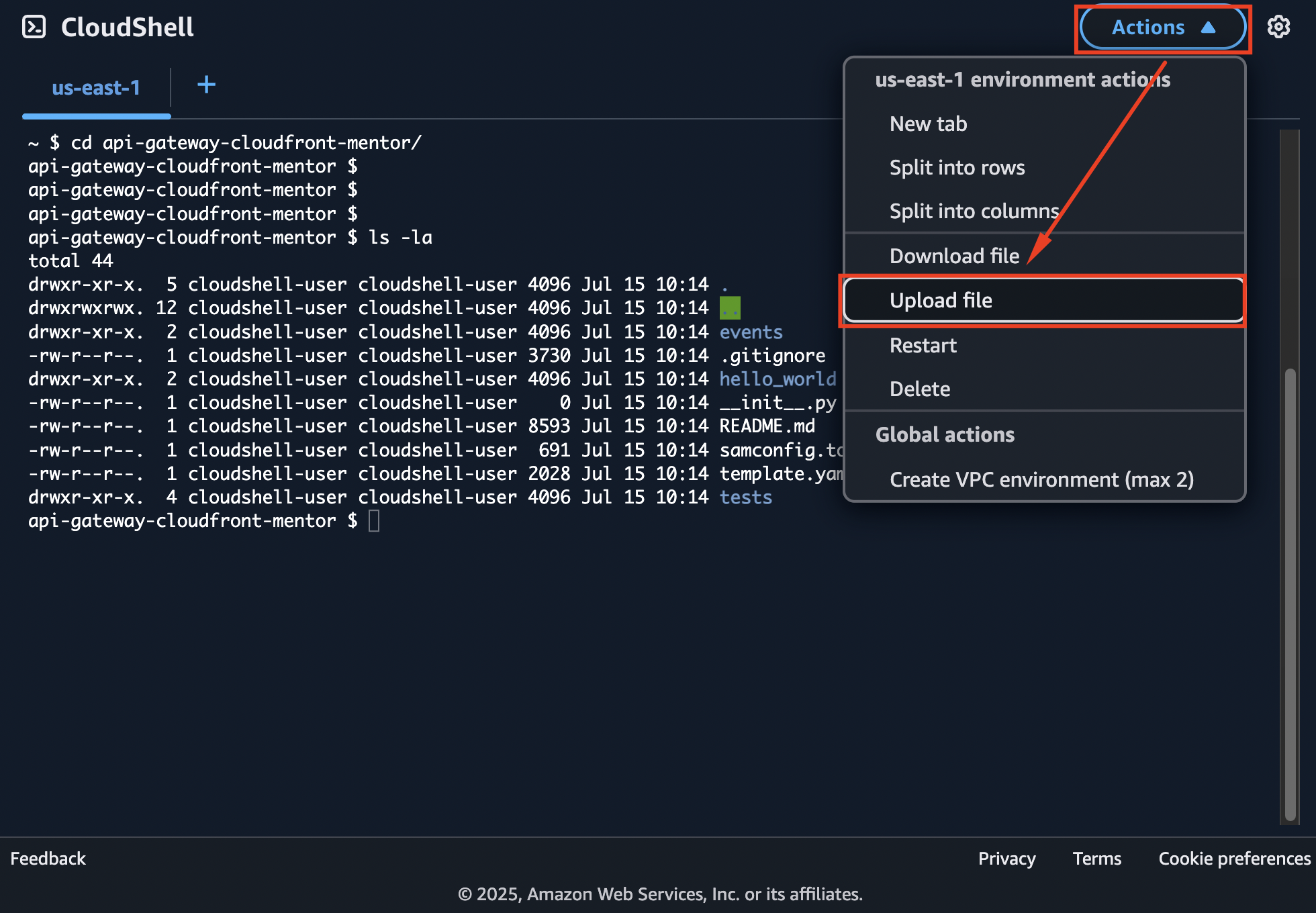The image size is (1316, 913).
Task: Select the us-east-1 tab
Action: [96, 88]
